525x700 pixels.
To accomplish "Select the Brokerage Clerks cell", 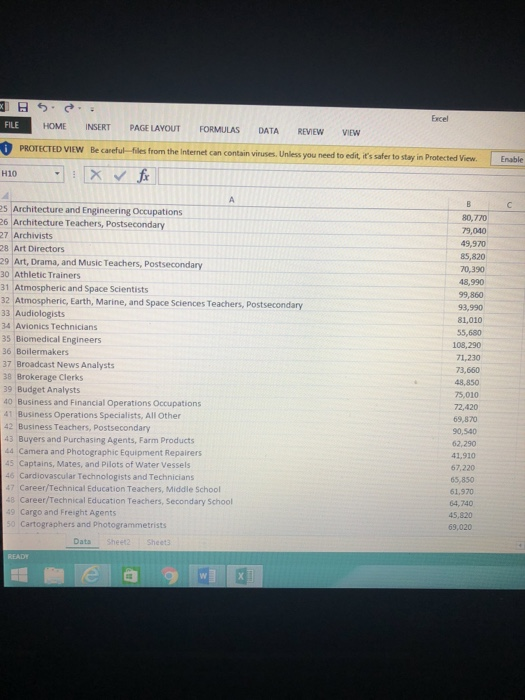I will pyautogui.click(x=229, y=378).
